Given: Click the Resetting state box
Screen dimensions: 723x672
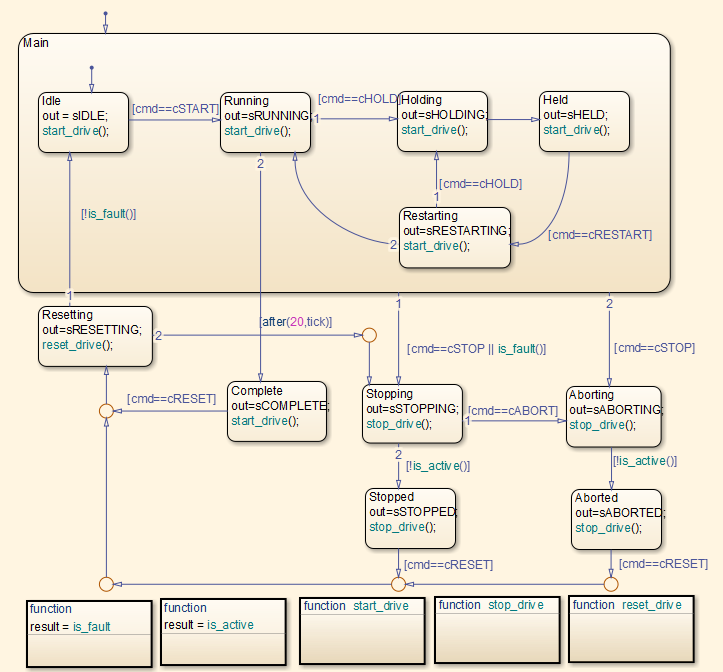Looking at the screenshot, I should pyautogui.click(x=96, y=335).
